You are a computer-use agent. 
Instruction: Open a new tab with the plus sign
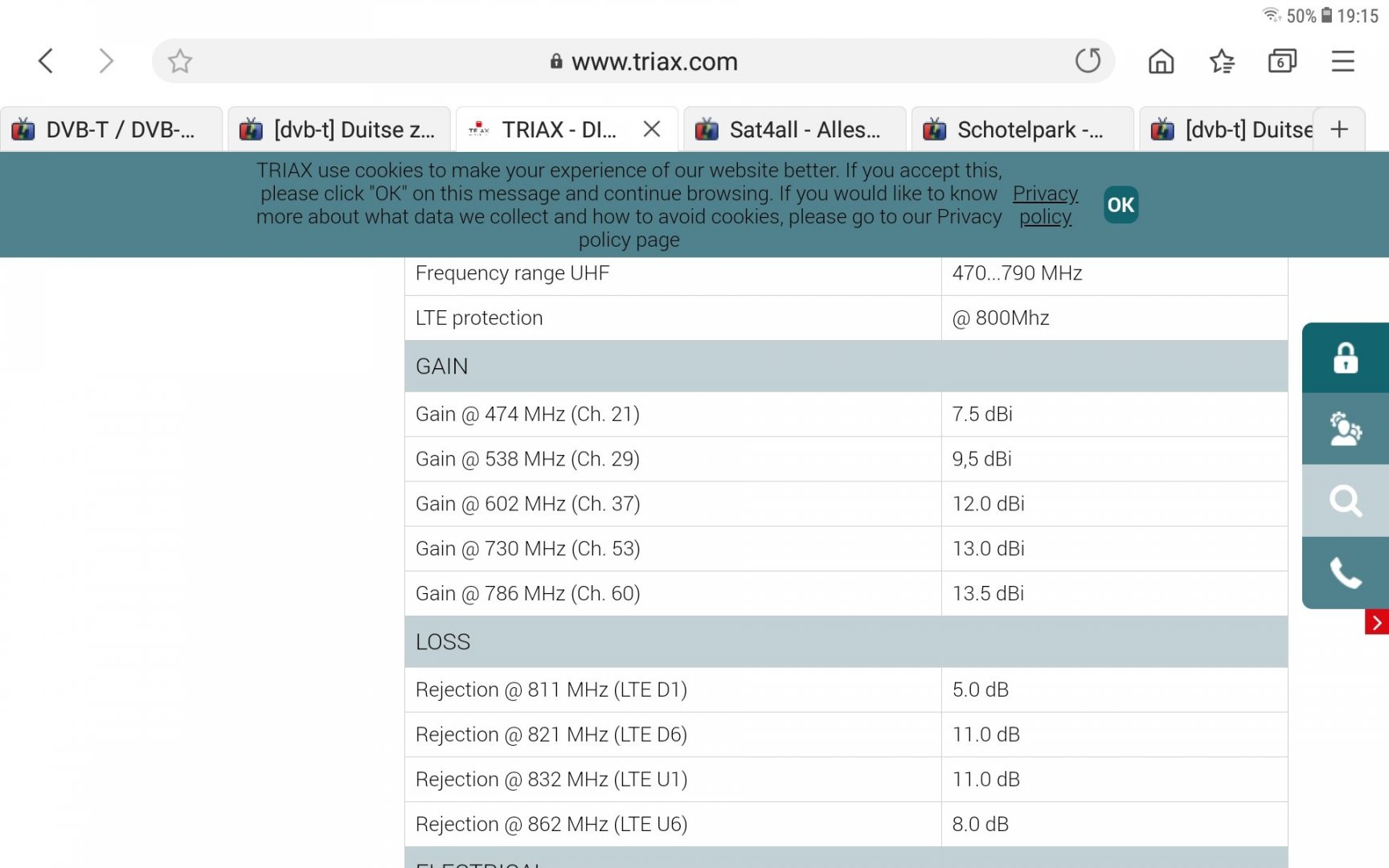coord(1339,129)
